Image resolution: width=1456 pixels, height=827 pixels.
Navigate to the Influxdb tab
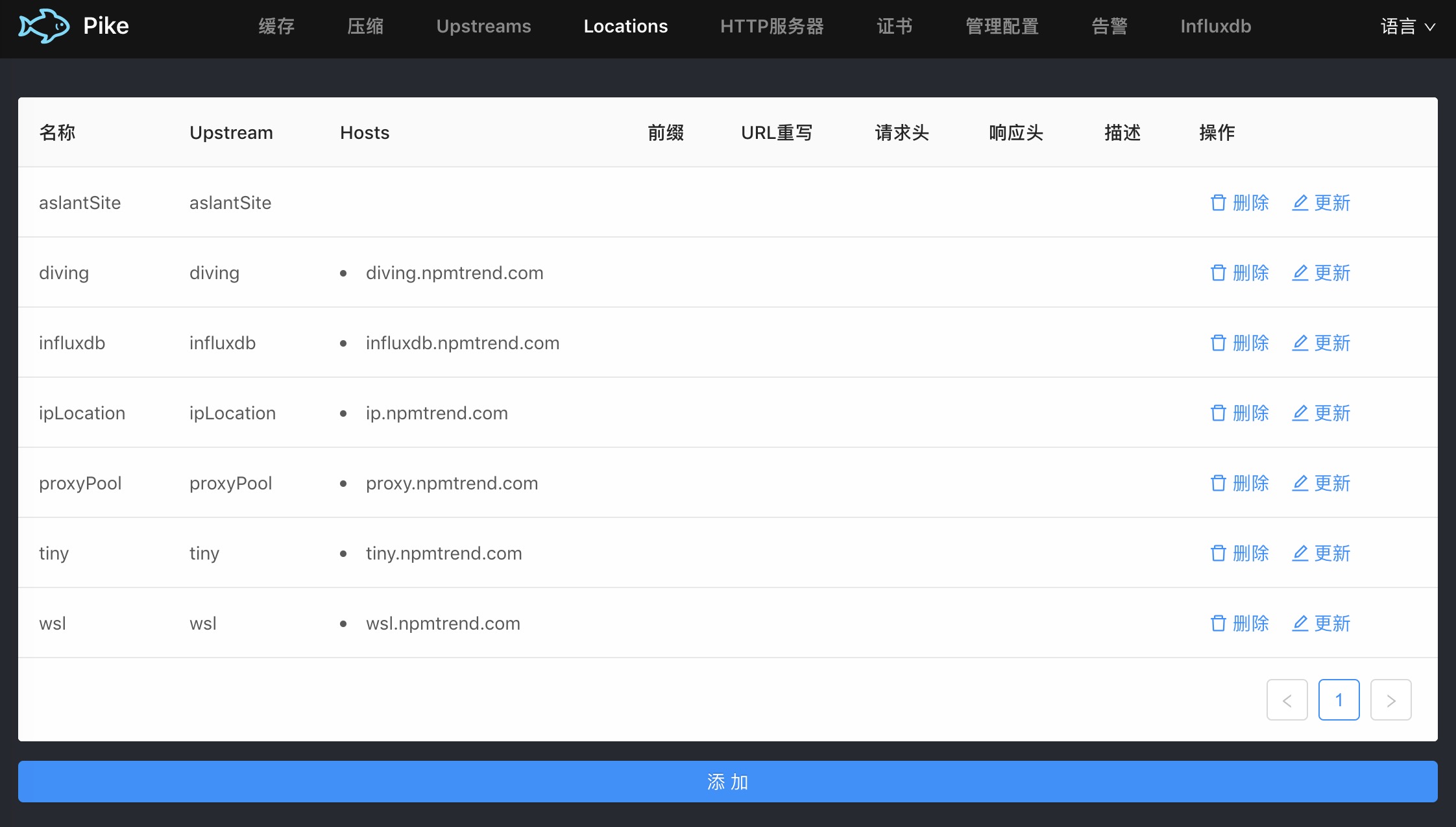click(x=1215, y=27)
